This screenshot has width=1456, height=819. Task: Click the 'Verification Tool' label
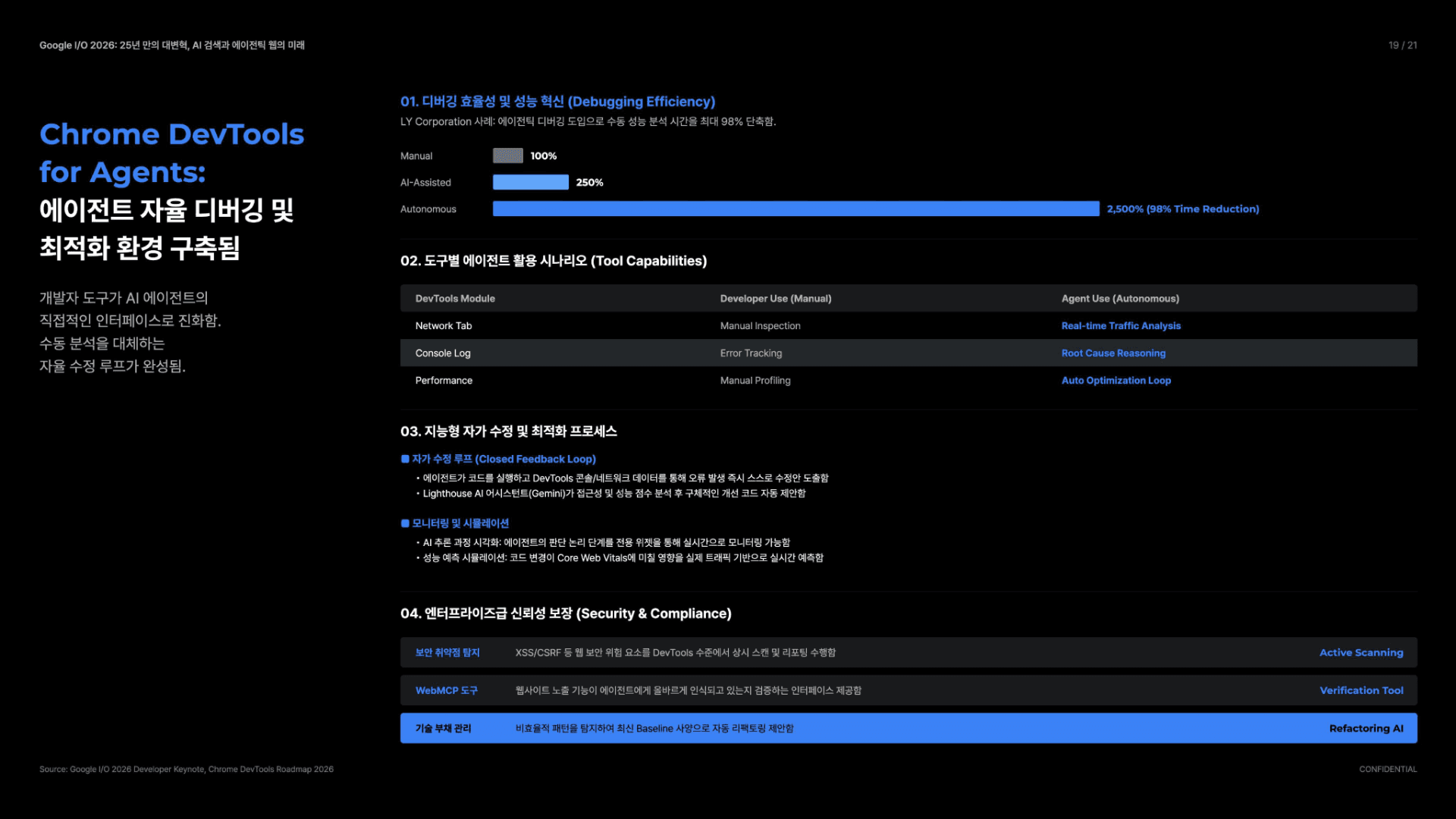coord(1360,690)
